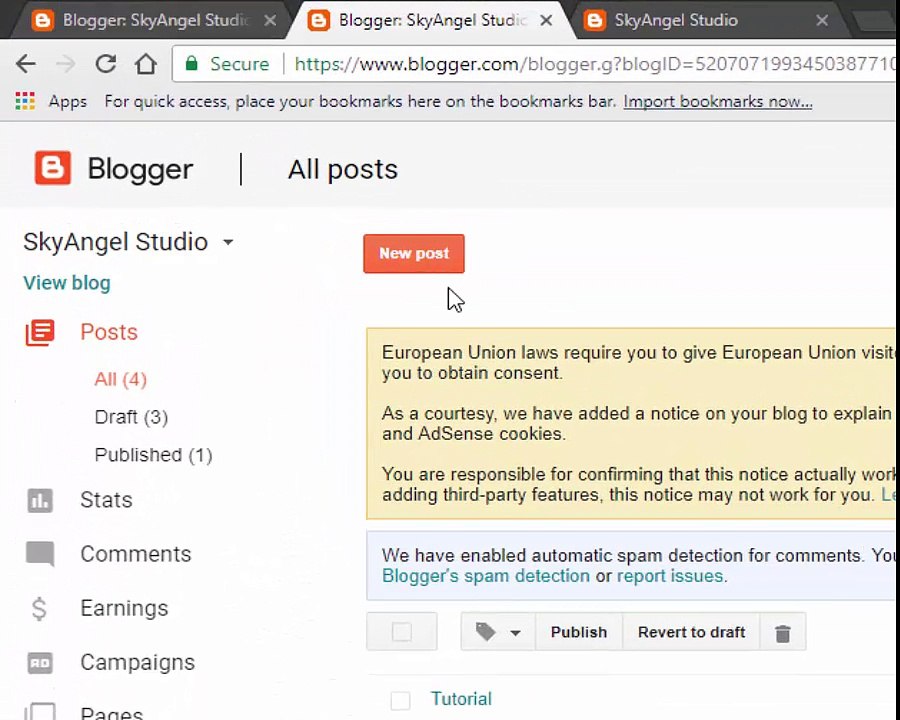Click favicon of SkyAngel Studio tab
This screenshot has width=900, height=720.
point(595,20)
